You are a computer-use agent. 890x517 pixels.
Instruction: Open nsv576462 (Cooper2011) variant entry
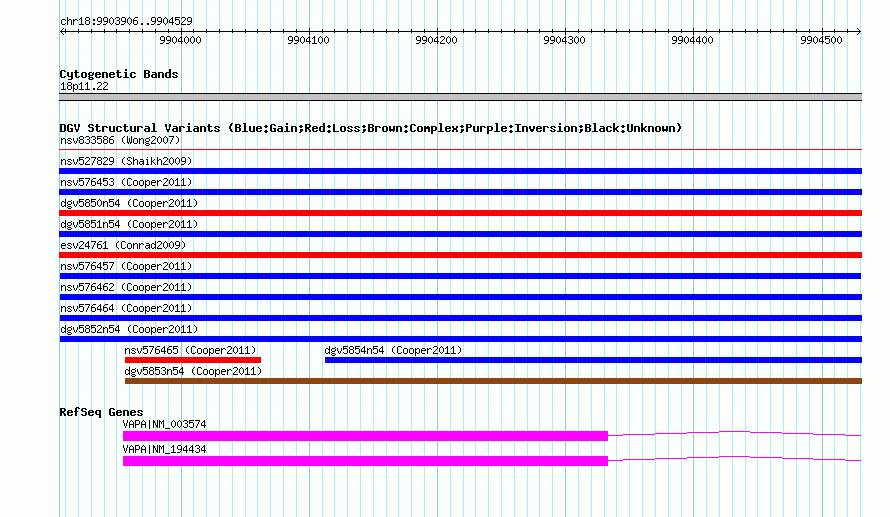pyautogui.click(x=126, y=287)
